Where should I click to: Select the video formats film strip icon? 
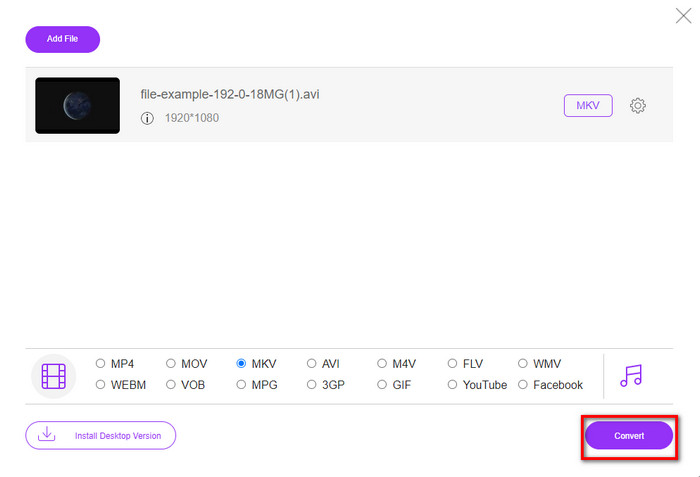[x=54, y=376]
